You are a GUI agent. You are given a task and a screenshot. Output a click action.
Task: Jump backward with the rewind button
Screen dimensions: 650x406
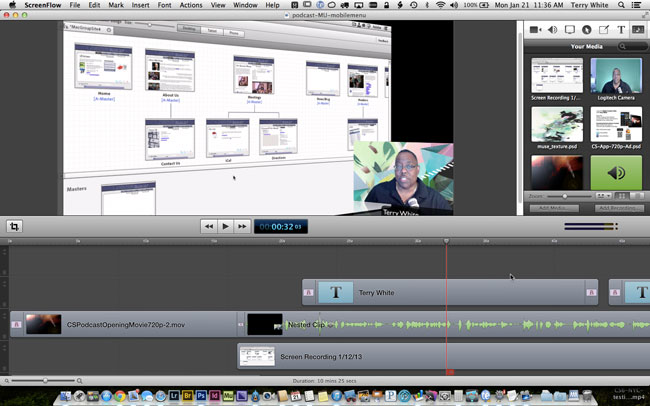click(209, 226)
